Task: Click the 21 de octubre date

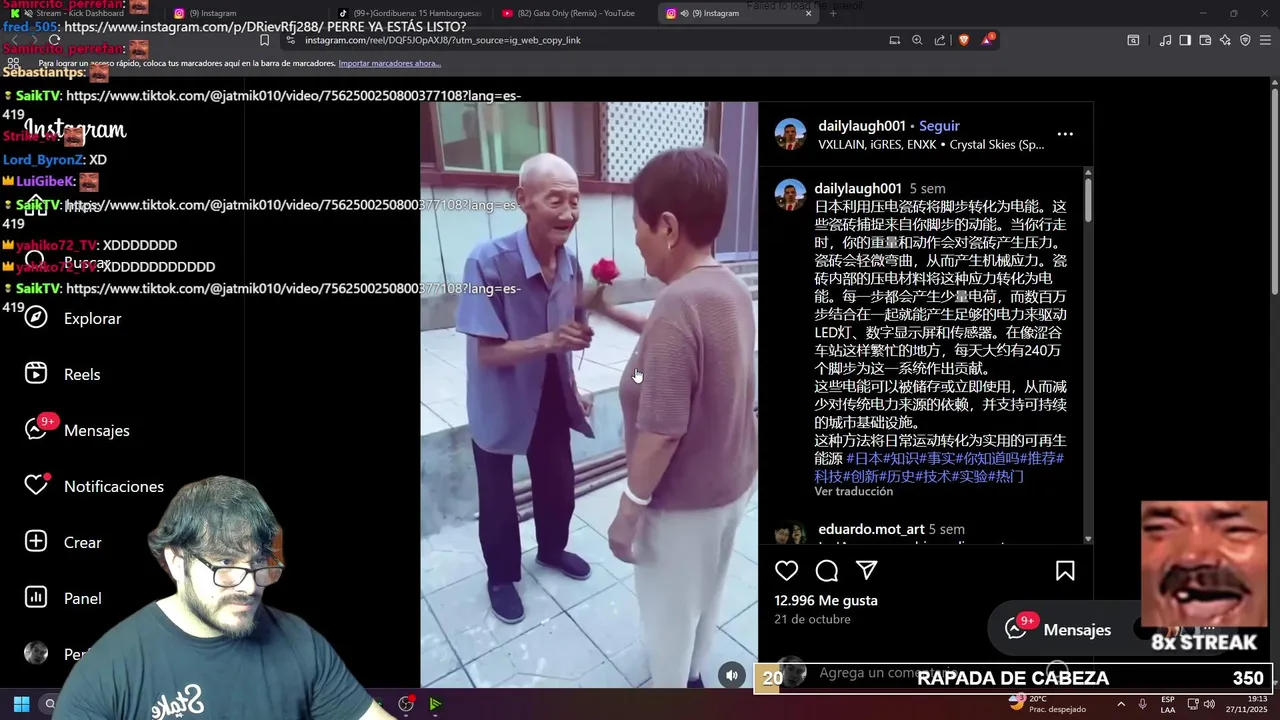Action: click(812, 619)
